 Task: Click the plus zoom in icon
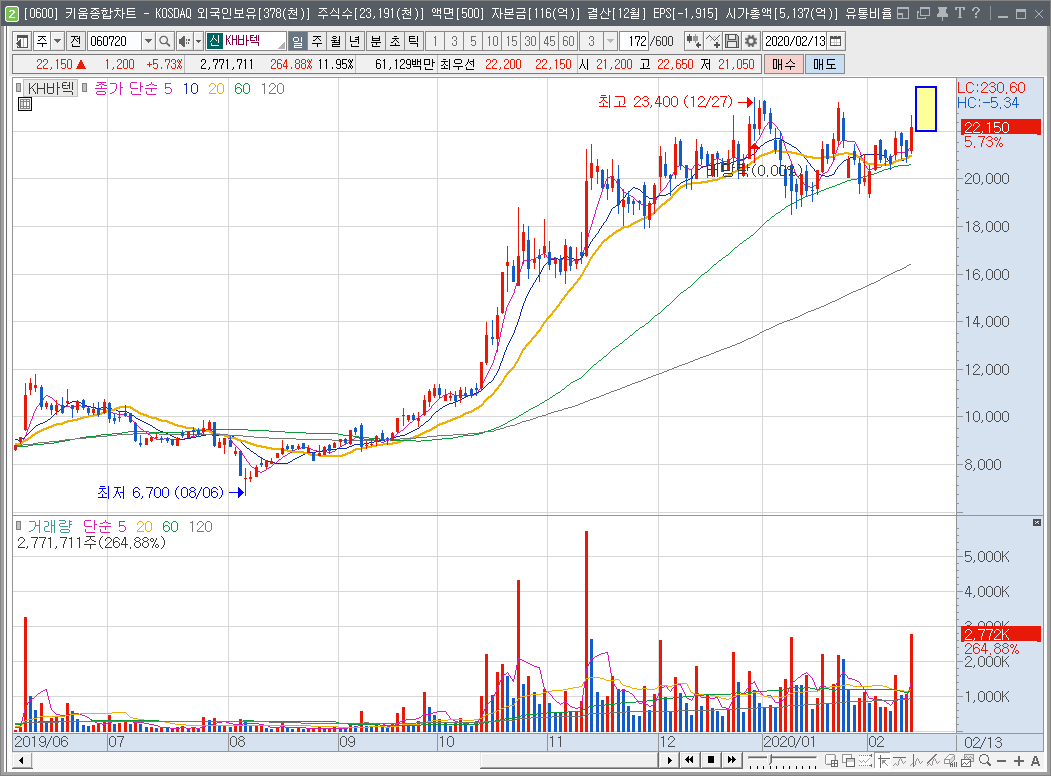[x=1019, y=761]
